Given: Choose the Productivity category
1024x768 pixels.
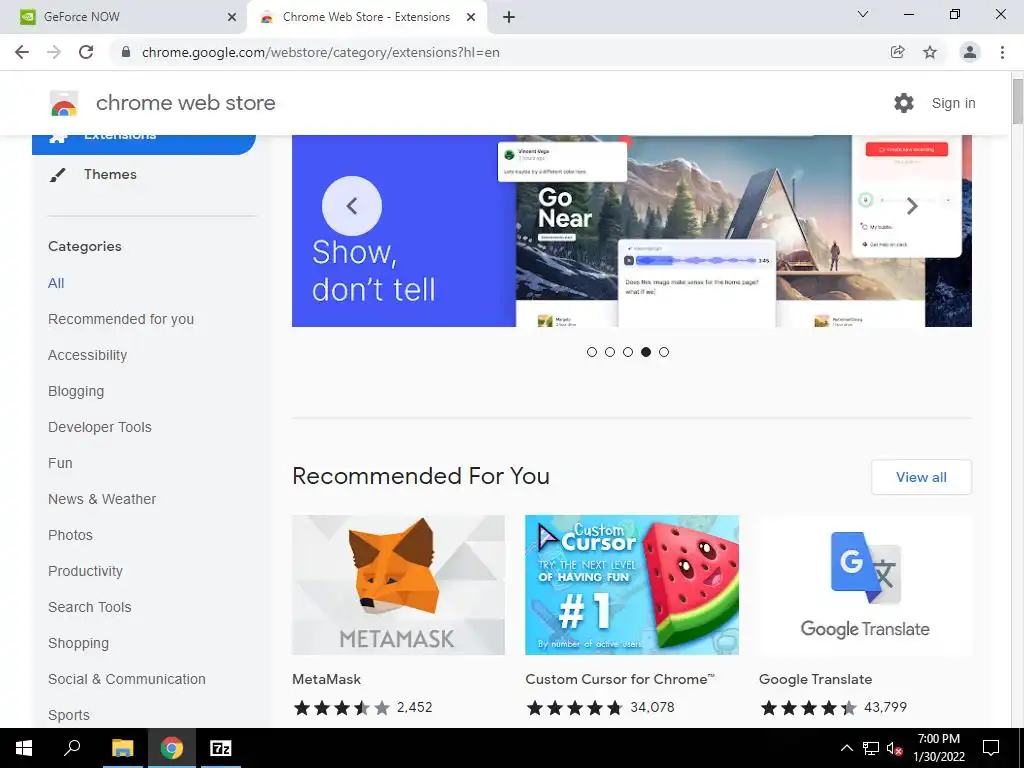Looking at the screenshot, I should pos(86,571).
